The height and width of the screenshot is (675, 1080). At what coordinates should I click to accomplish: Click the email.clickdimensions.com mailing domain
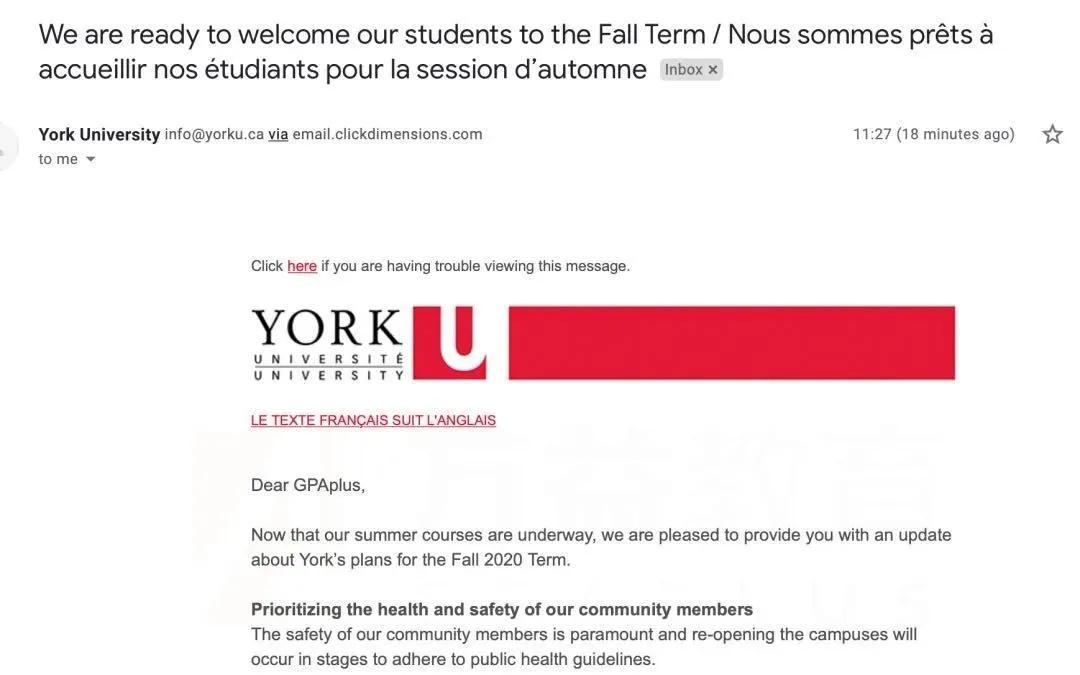(387, 134)
